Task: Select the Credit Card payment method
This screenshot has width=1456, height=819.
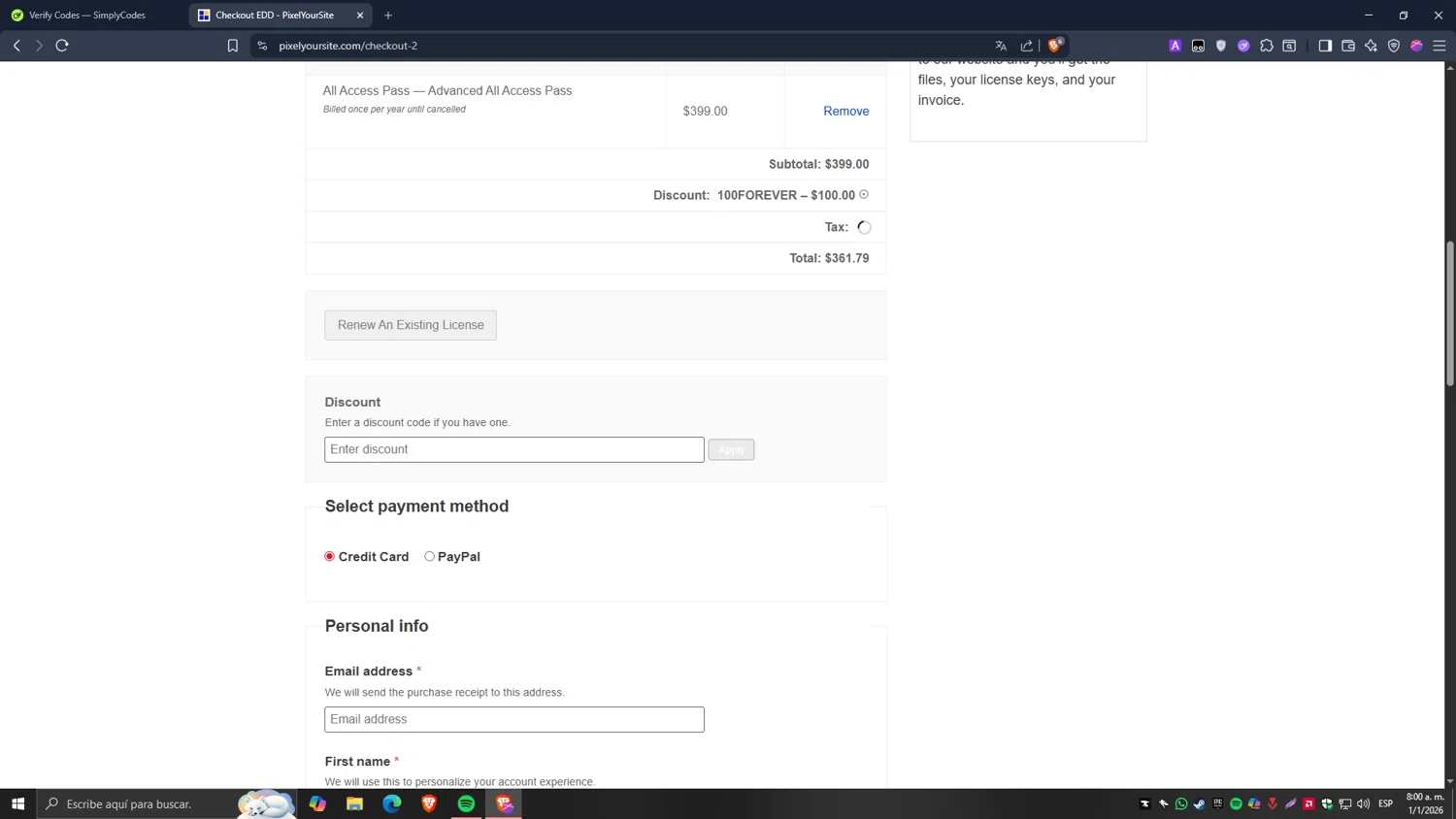Action: click(330, 556)
